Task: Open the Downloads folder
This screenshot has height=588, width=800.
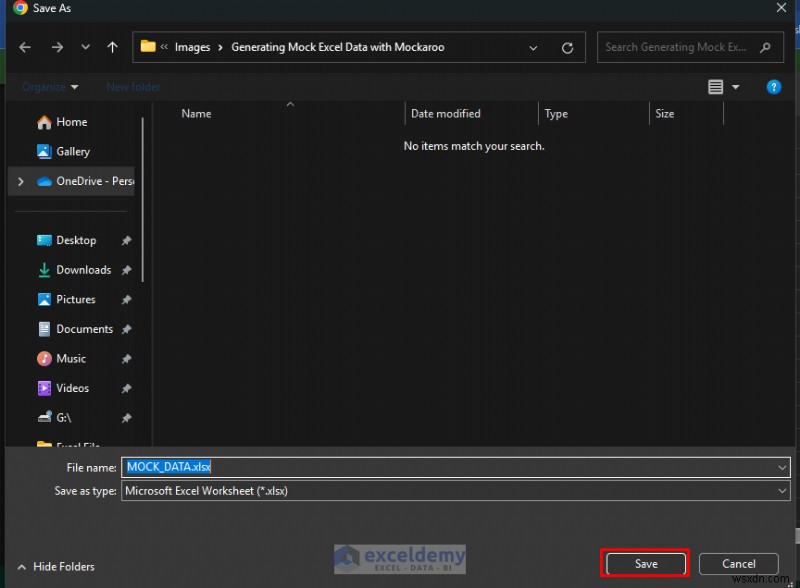Action: coord(84,270)
